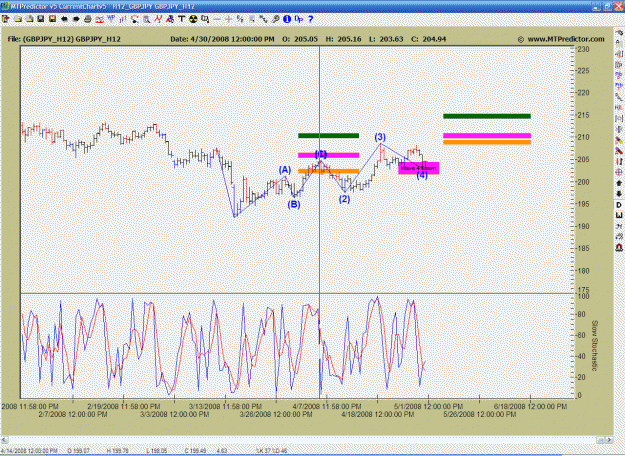Click the 'O: 205.05' open value
The image size is (625, 456).
300,39
